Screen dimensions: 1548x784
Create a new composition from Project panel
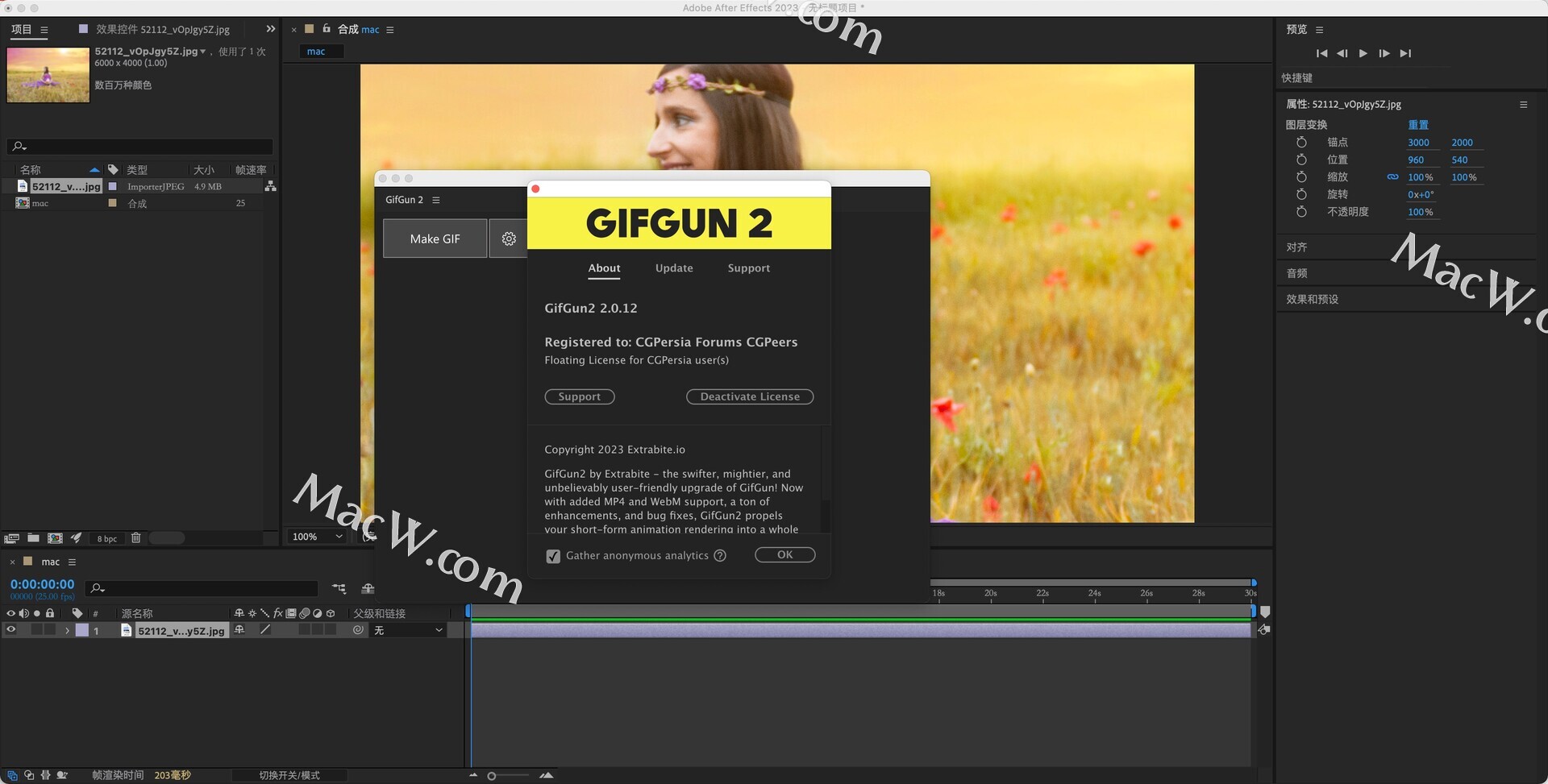click(x=55, y=538)
